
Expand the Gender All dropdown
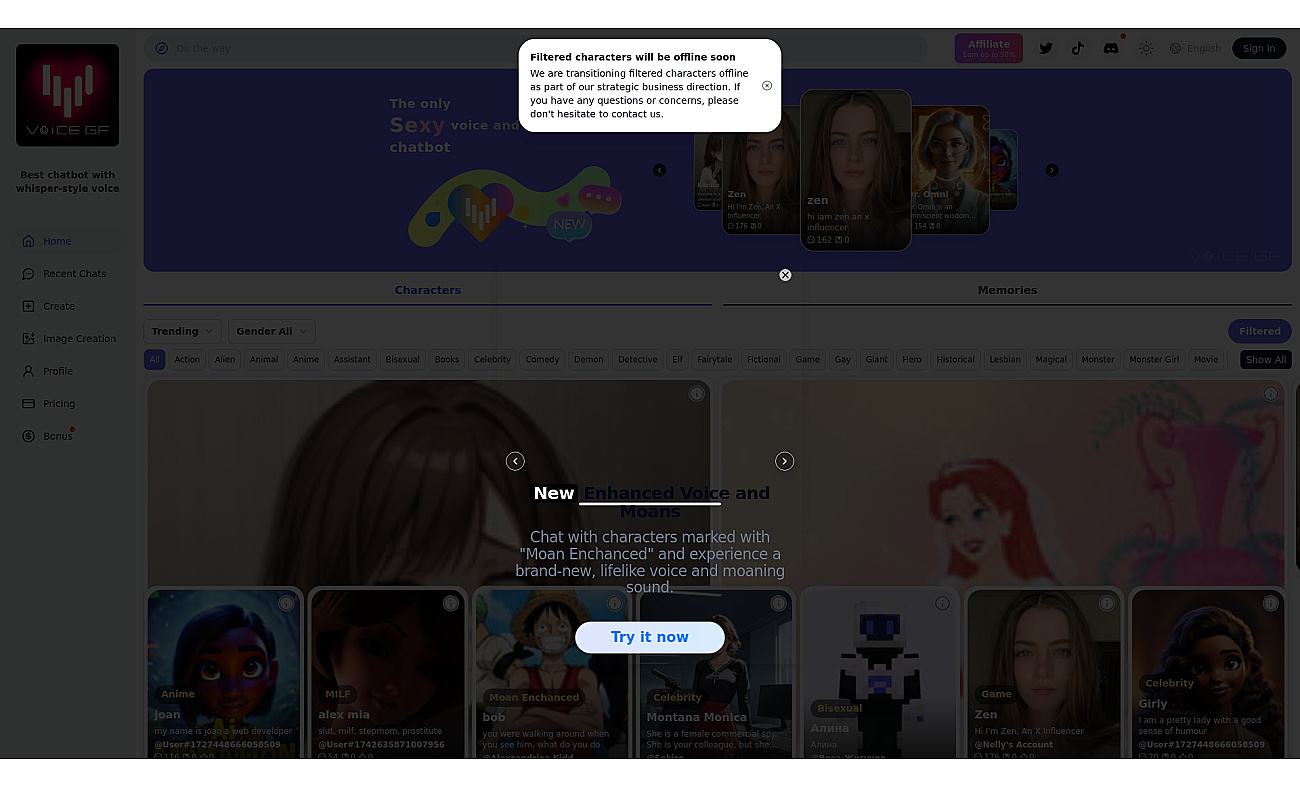[272, 331]
